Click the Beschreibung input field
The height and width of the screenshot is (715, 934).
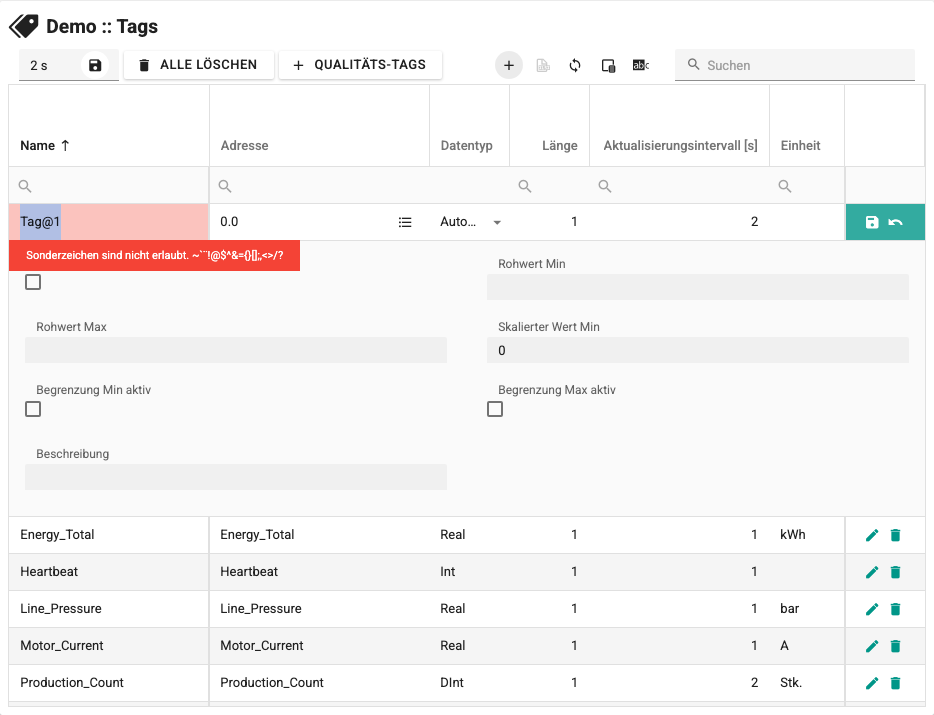(236, 477)
